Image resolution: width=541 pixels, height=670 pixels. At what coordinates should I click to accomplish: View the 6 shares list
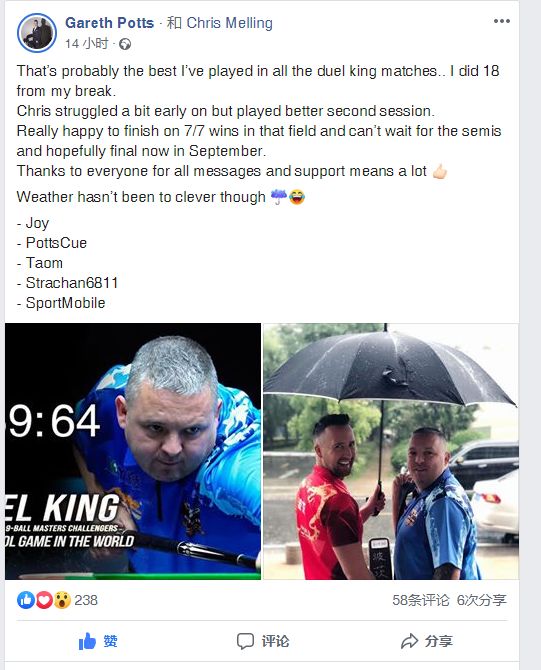click(482, 600)
